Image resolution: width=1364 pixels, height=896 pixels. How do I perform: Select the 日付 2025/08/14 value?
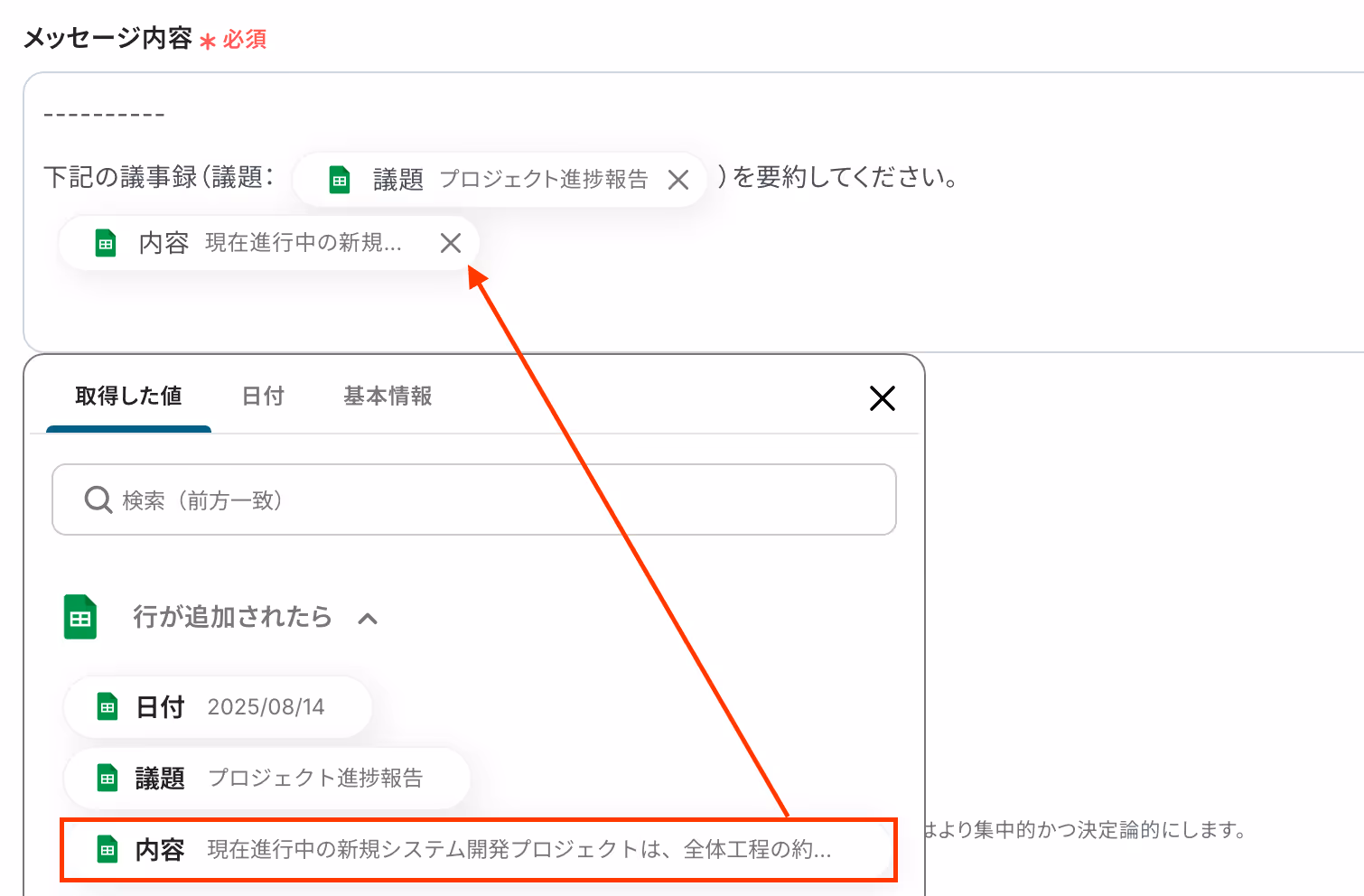click(x=218, y=707)
